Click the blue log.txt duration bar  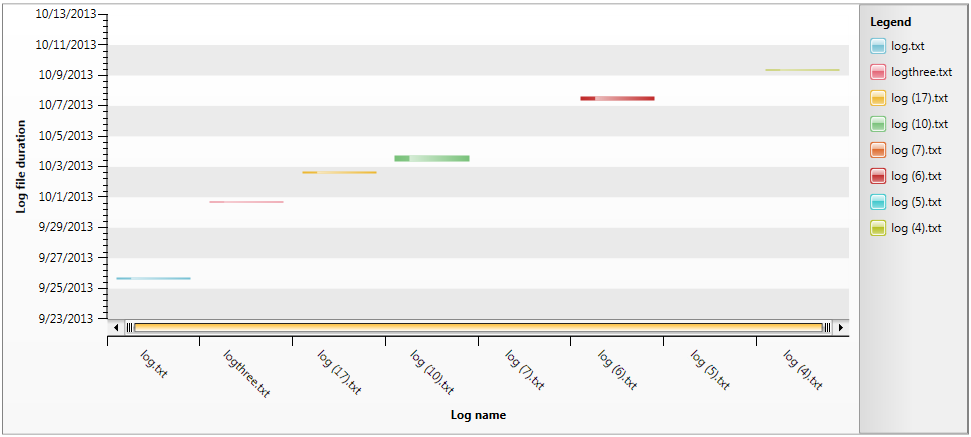click(153, 278)
